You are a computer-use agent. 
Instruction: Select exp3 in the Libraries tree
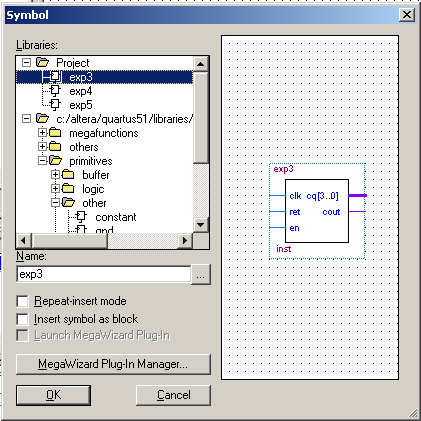pyautogui.click(x=81, y=77)
